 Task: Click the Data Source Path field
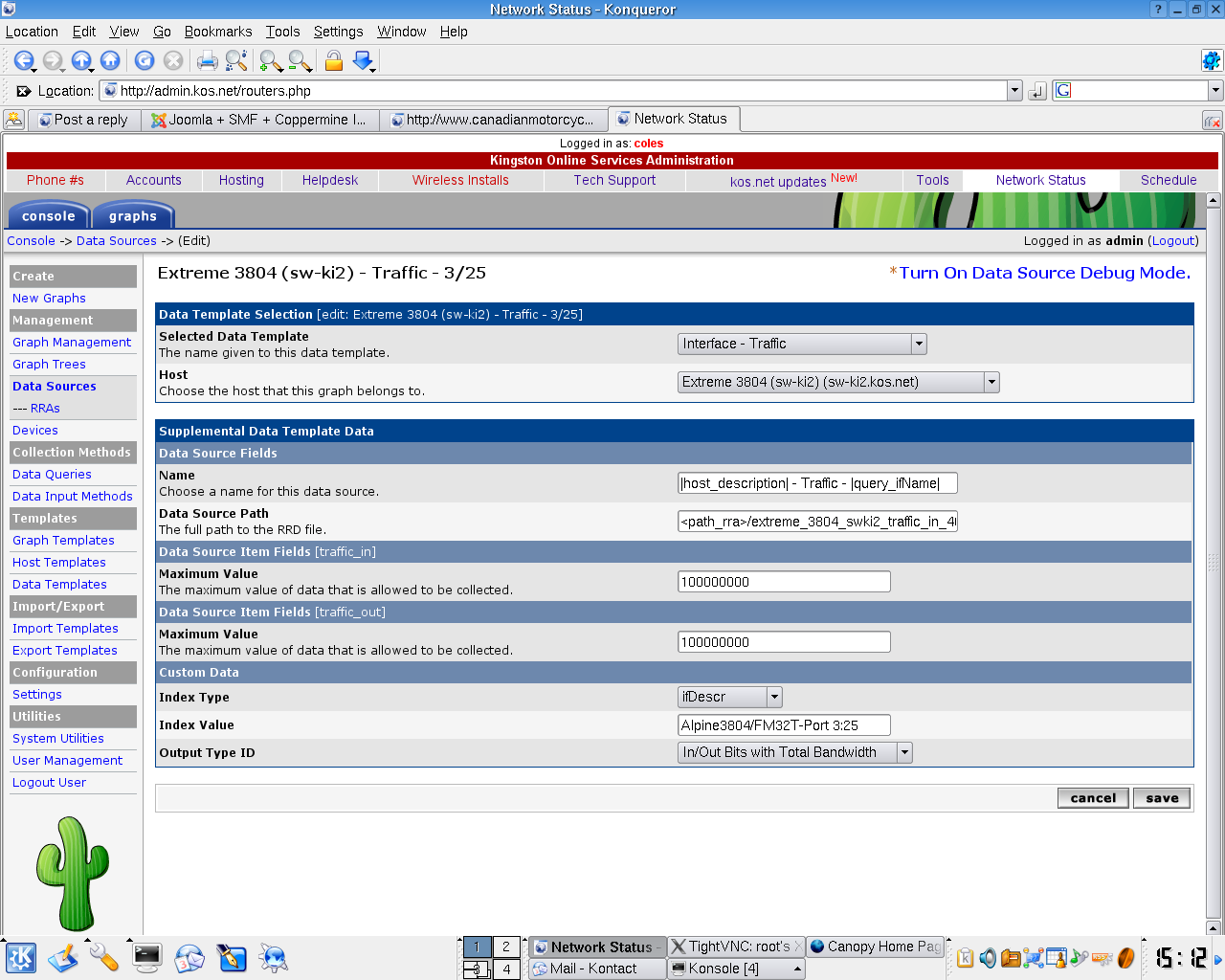(x=817, y=522)
